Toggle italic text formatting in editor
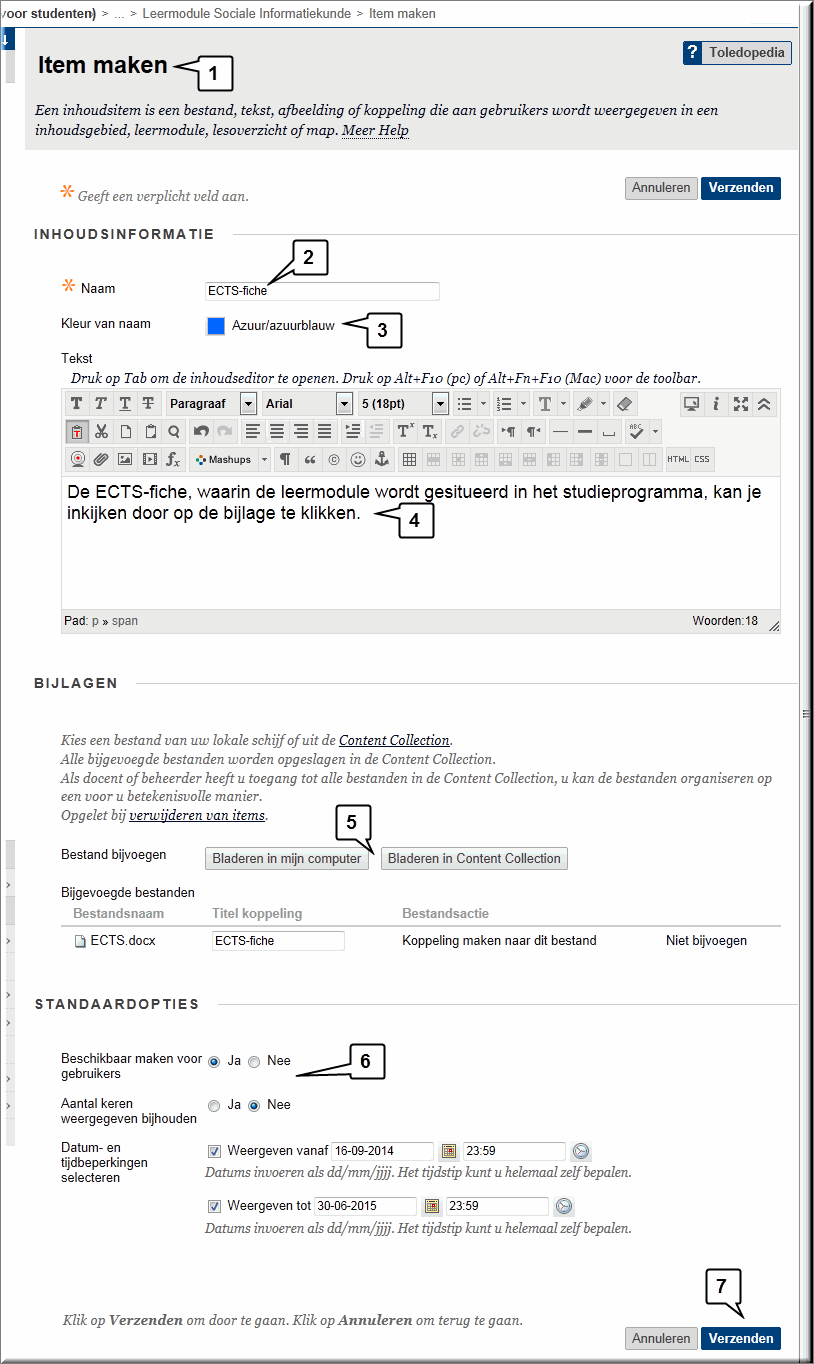 [101, 404]
